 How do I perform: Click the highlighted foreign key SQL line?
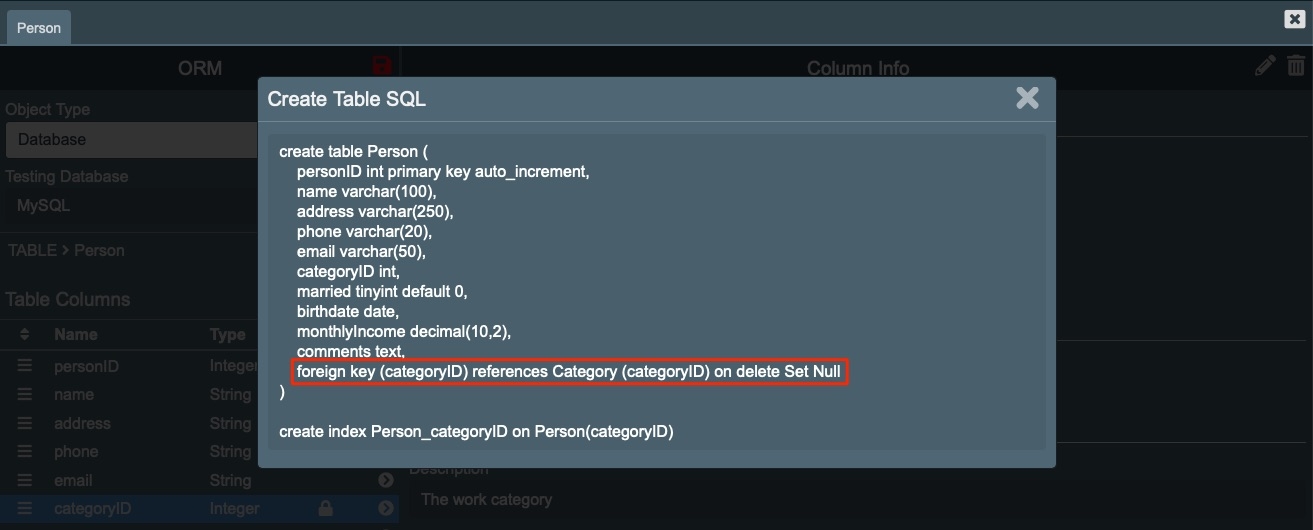568,372
